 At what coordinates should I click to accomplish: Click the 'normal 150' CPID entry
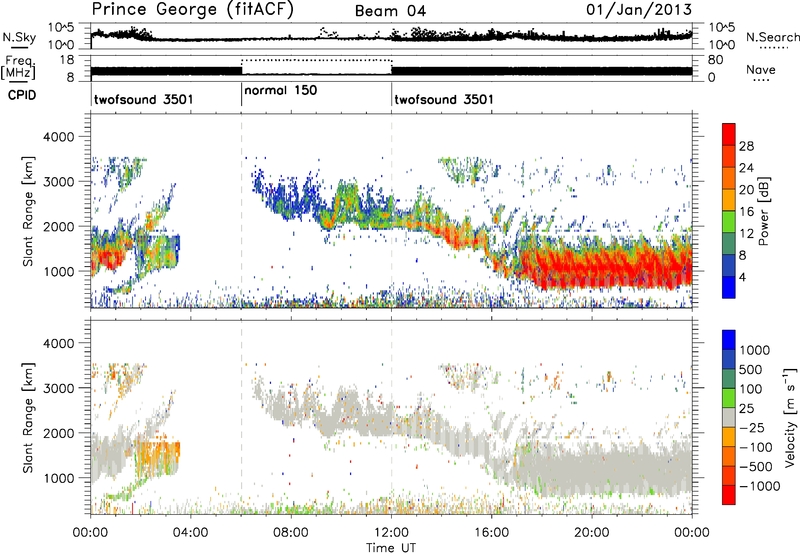(x=281, y=90)
